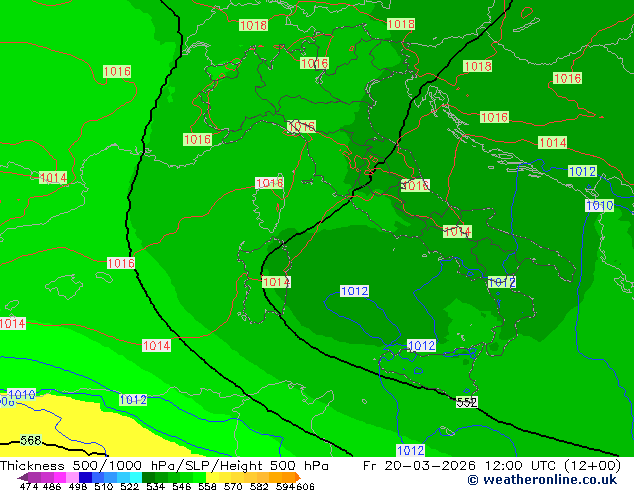Click the blue 1010 label above the yellow area
634x490 pixels.
click(x=22, y=394)
